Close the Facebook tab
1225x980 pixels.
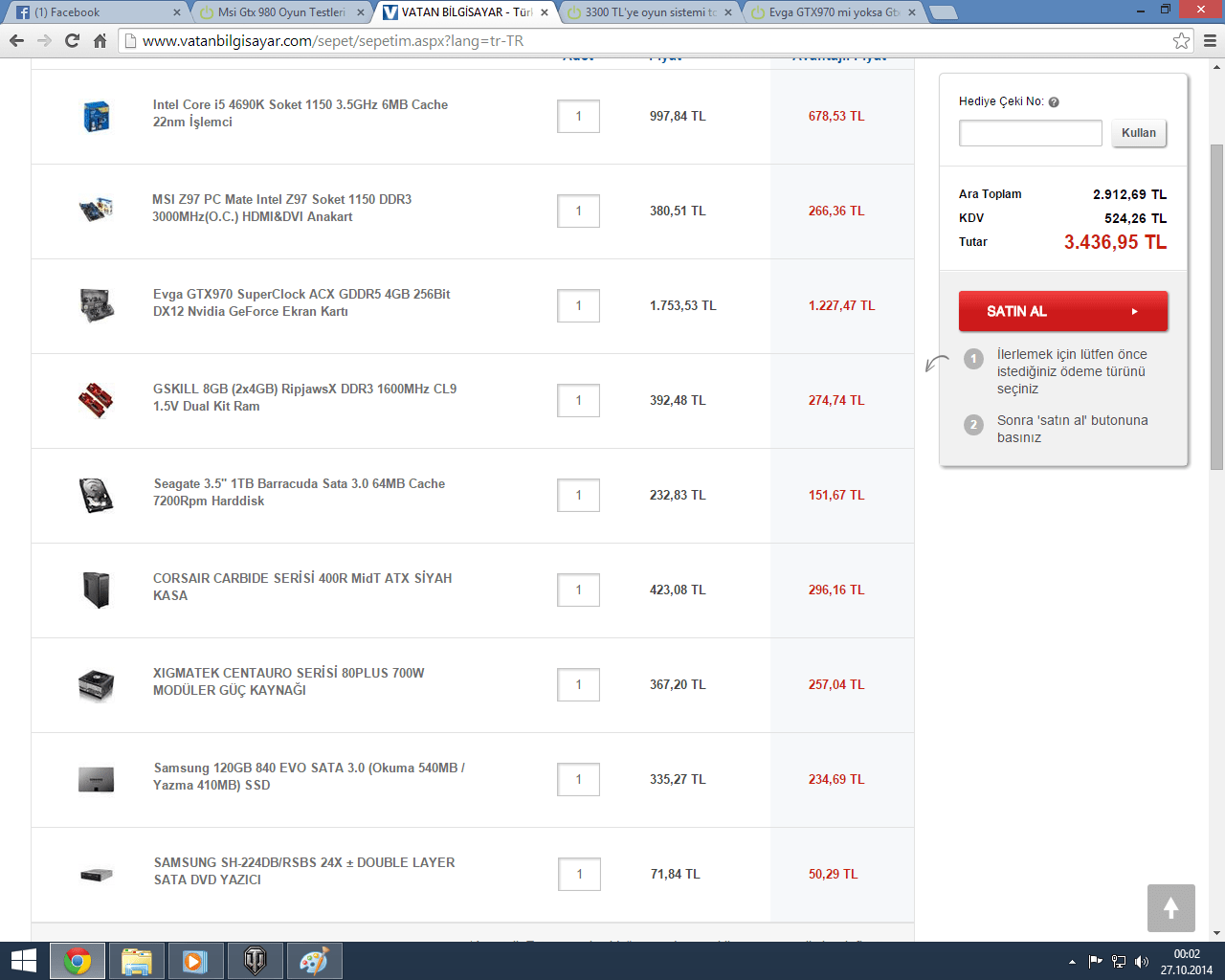(177, 12)
